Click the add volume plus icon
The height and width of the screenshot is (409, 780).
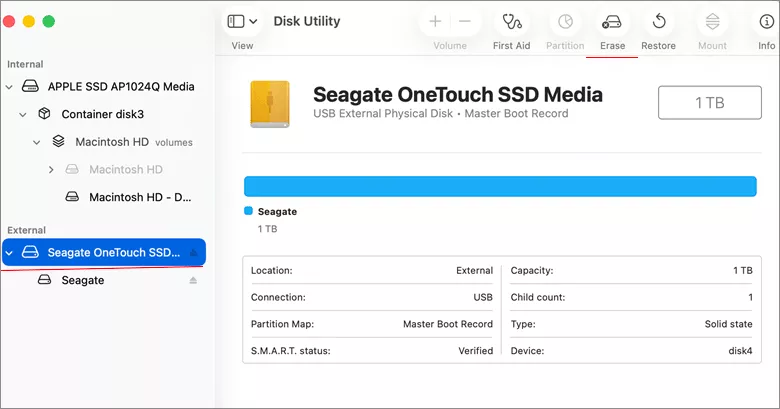point(435,21)
